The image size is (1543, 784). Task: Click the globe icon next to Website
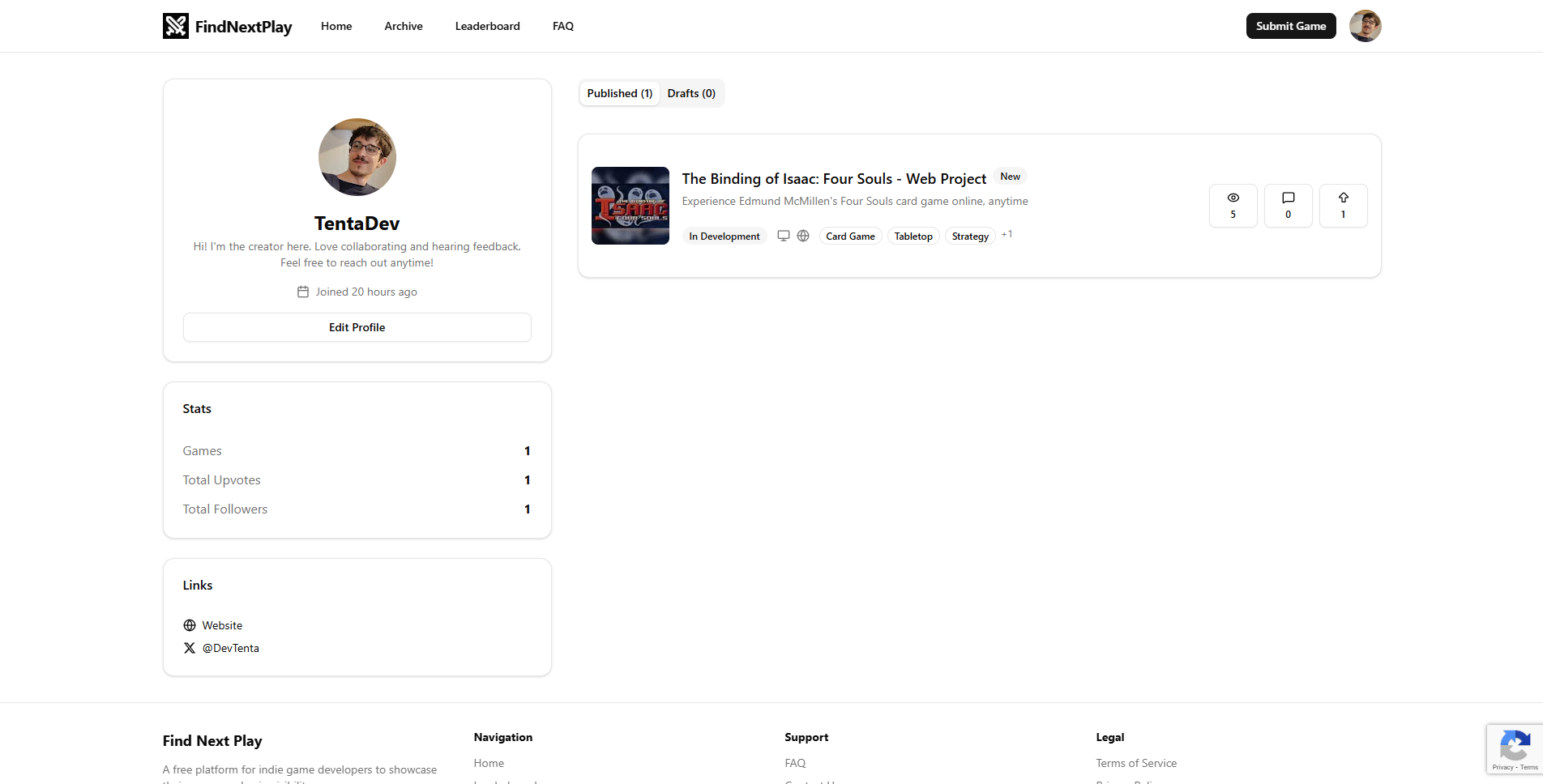coord(190,625)
